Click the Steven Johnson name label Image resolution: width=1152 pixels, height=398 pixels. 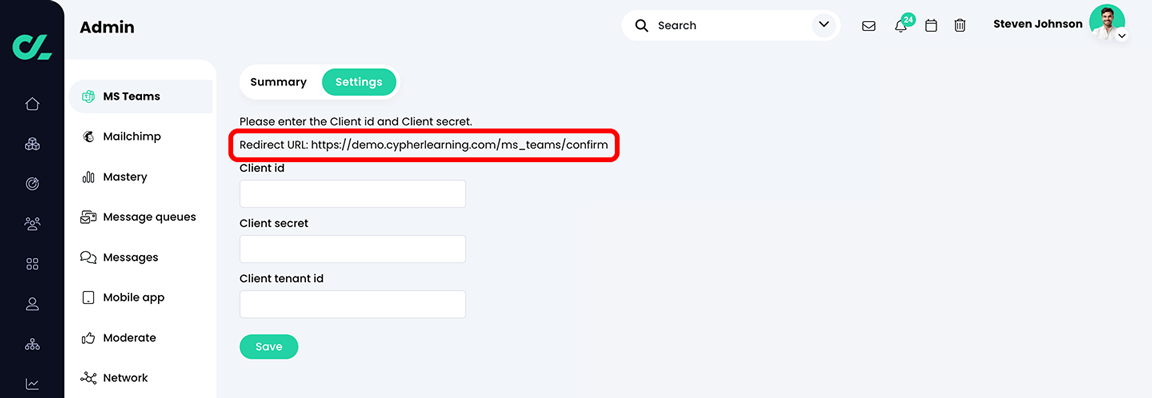click(x=1037, y=24)
